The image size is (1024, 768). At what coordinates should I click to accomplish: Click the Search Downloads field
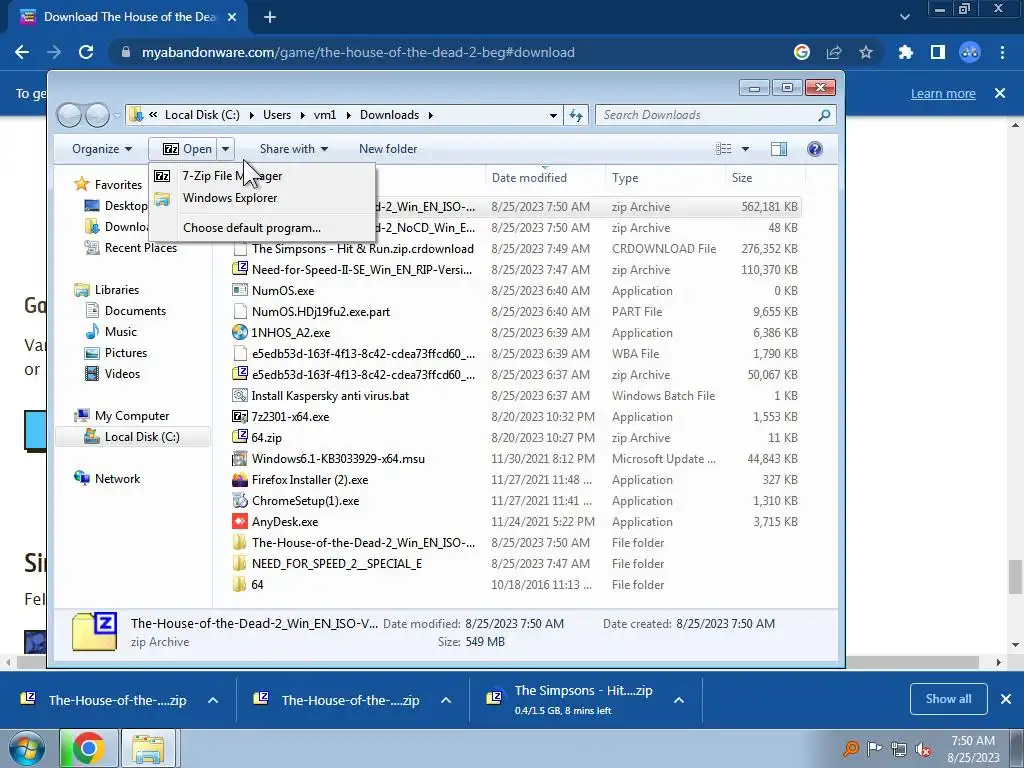[x=716, y=115]
